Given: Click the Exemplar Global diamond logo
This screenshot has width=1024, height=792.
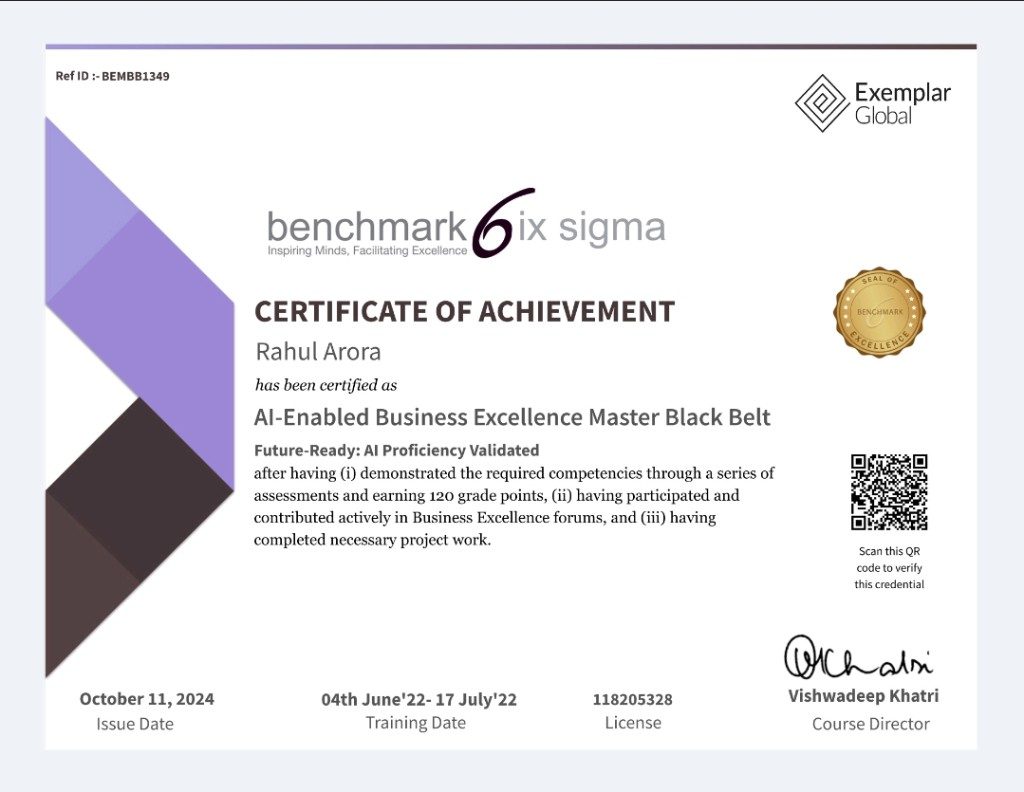Looking at the screenshot, I should pyautogui.click(x=822, y=103).
